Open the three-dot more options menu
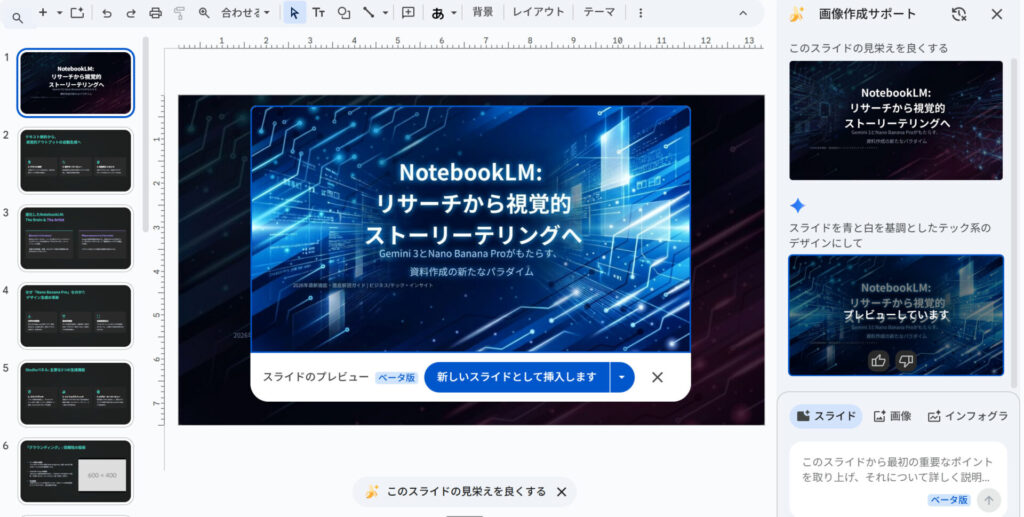 click(641, 12)
